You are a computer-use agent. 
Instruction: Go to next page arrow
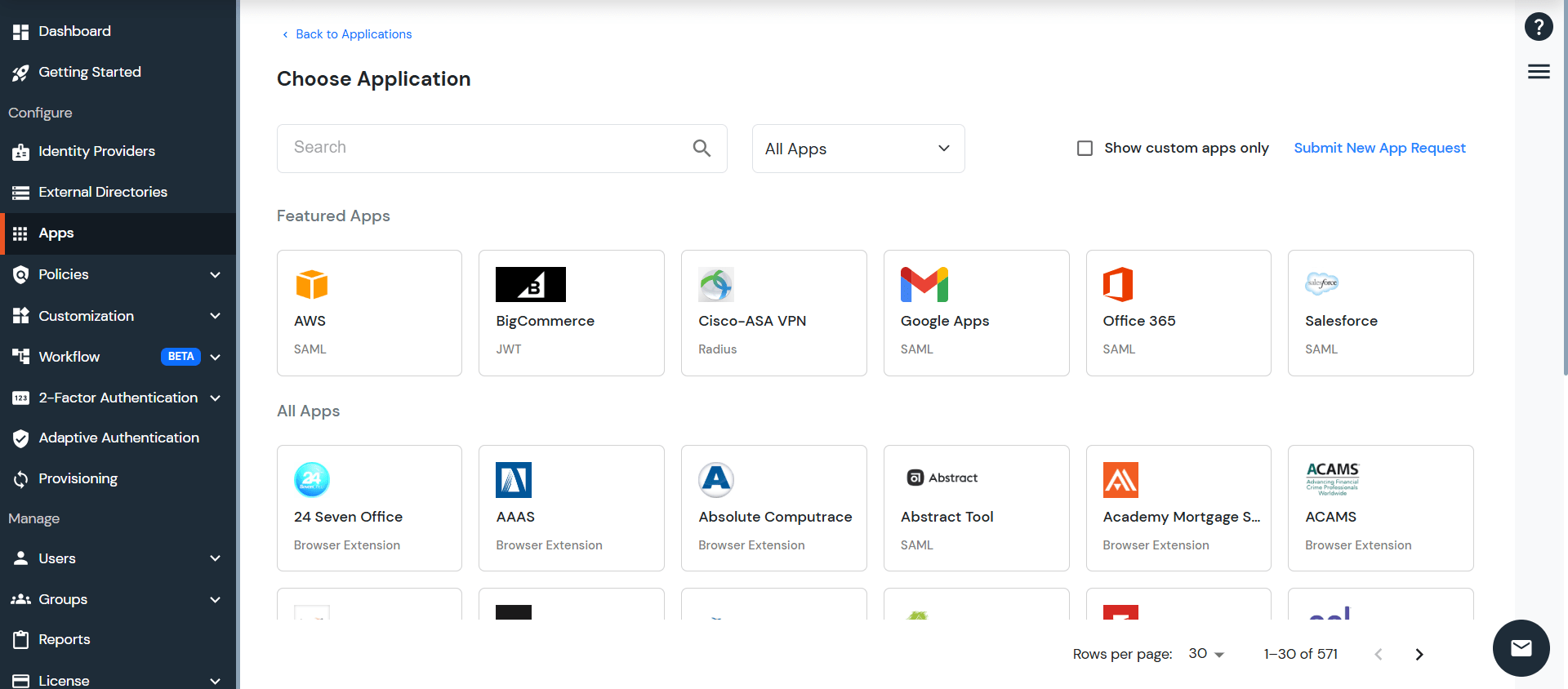[x=1419, y=655]
